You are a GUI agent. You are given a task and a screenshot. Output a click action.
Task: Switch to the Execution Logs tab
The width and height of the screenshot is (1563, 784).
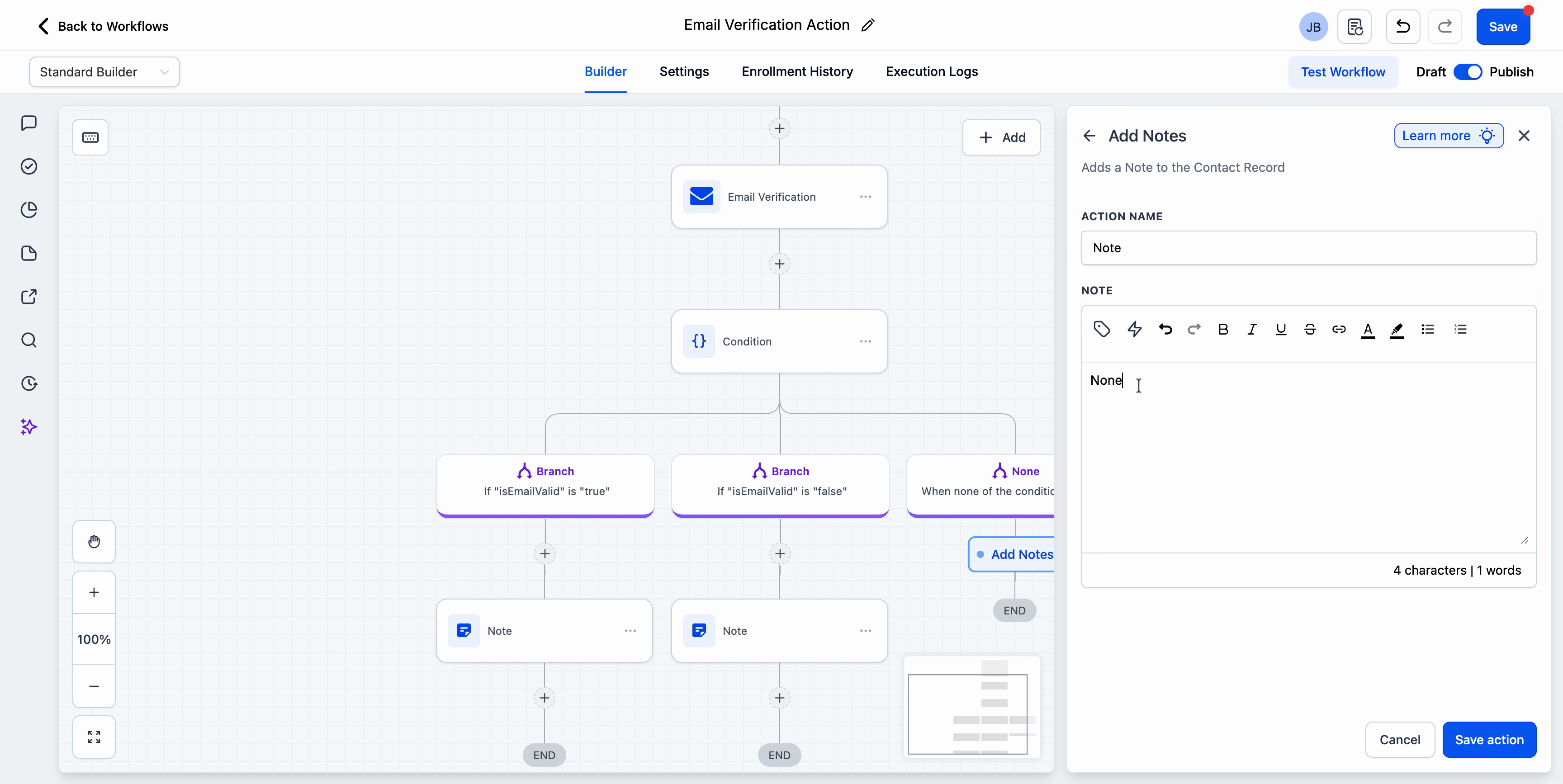tap(931, 71)
